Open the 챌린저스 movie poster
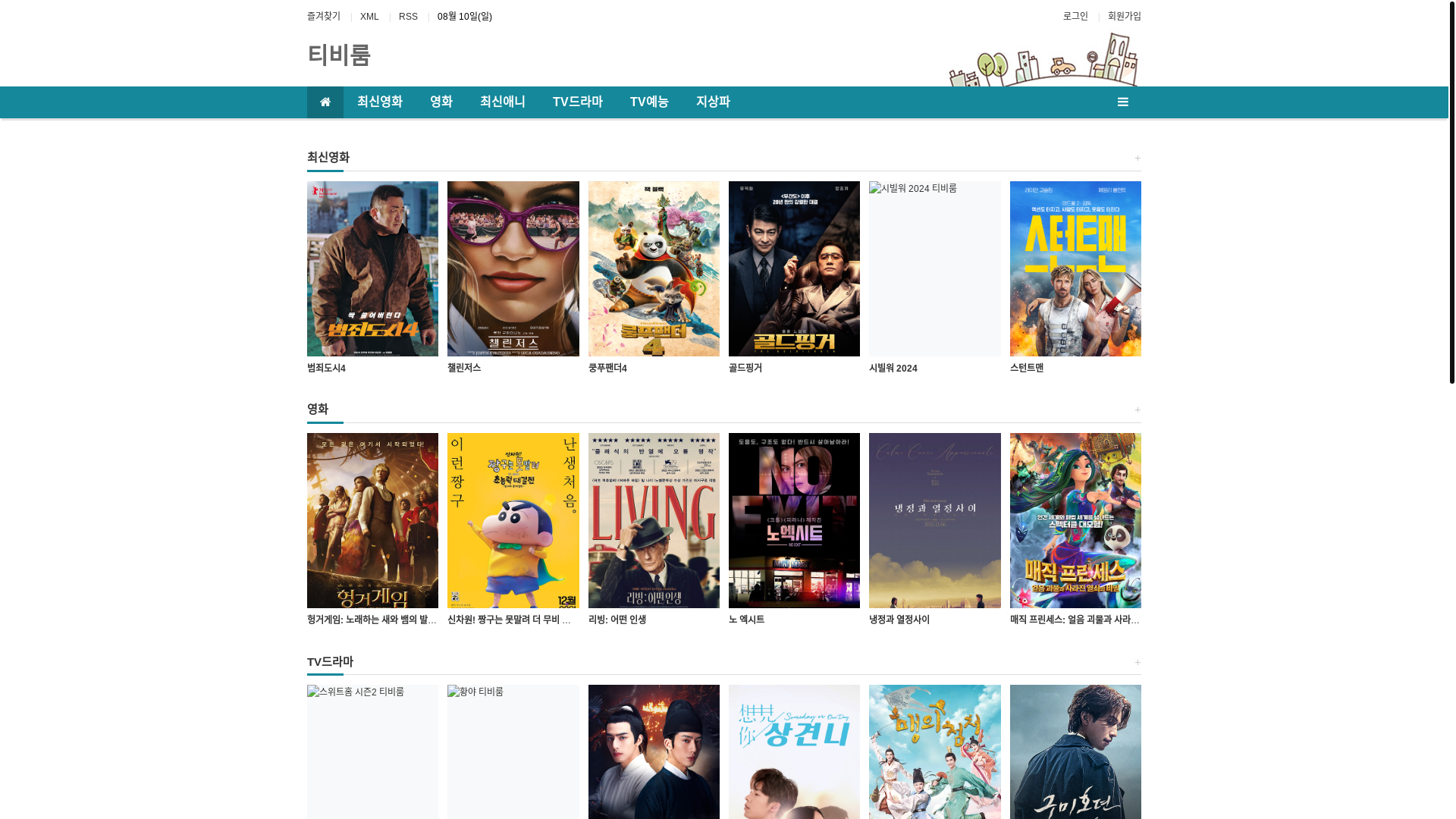This screenshot has height=819, width=1456. tap(513, 268)
